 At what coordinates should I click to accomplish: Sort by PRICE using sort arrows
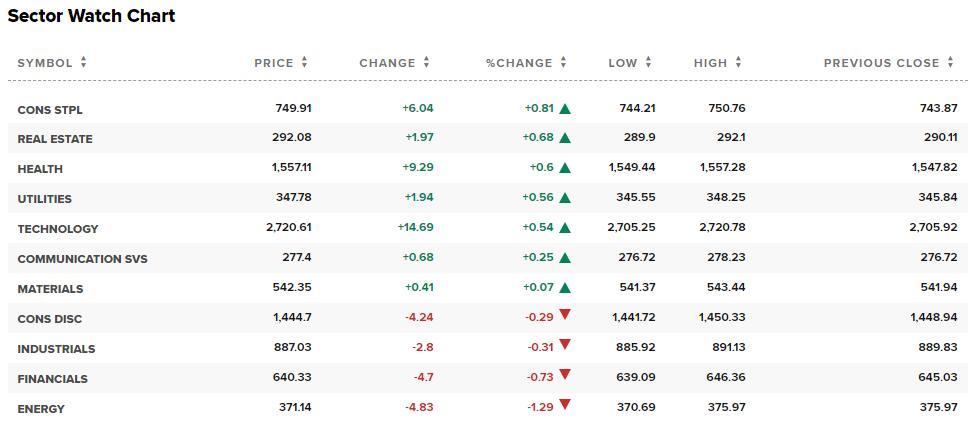pyautogui.click(x=304, y=62)
